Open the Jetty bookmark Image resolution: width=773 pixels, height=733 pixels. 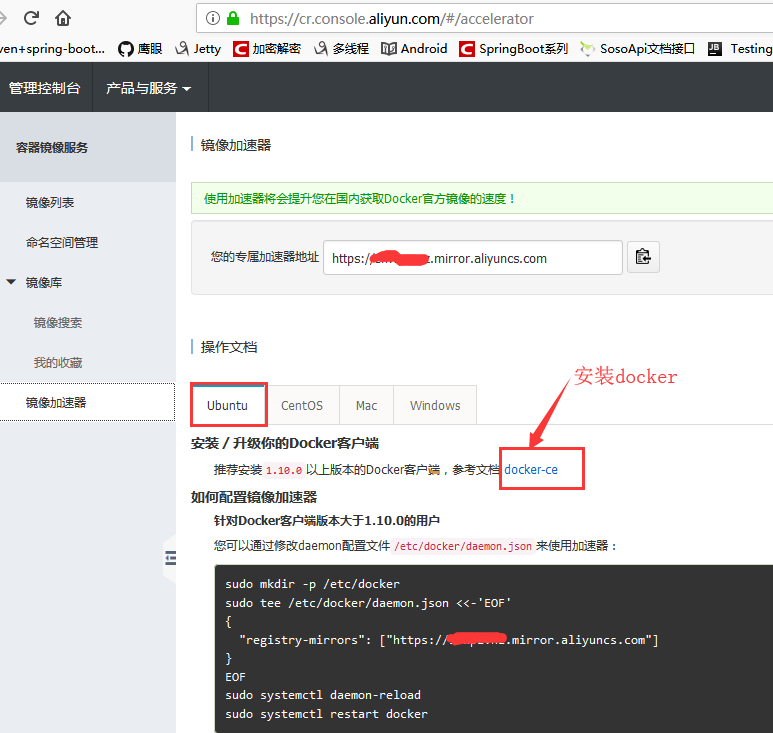tap(198, 49)
